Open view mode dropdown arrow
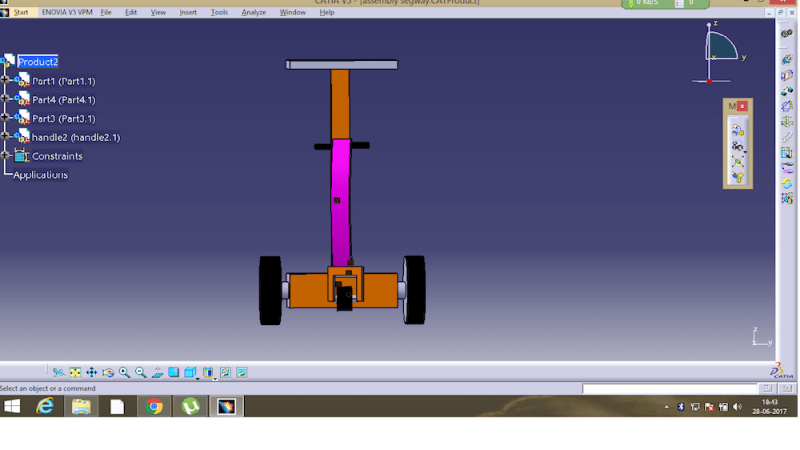The image size is (800, 450). (x=215, y=379)
